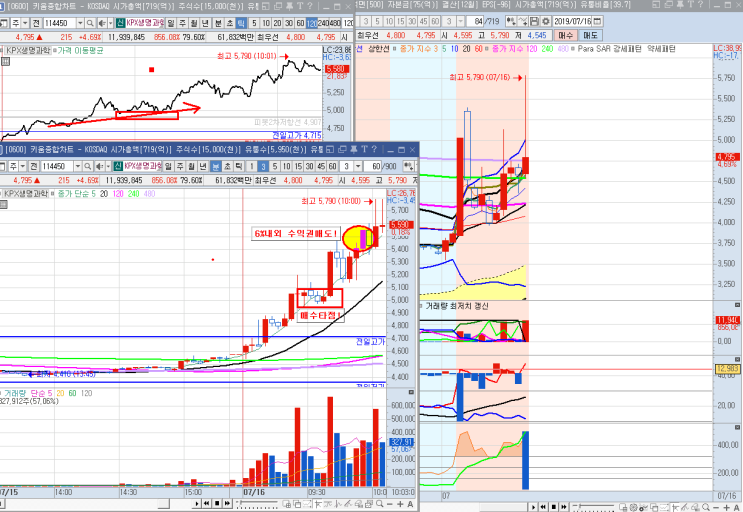Click stop button in right chart bottom controls
743x512 pixels.
point(554,507)
